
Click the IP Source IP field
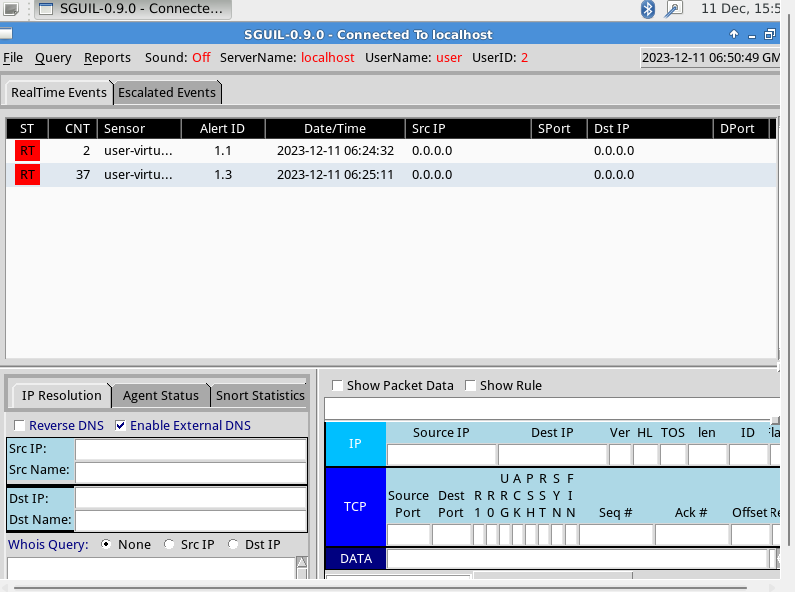441,455
